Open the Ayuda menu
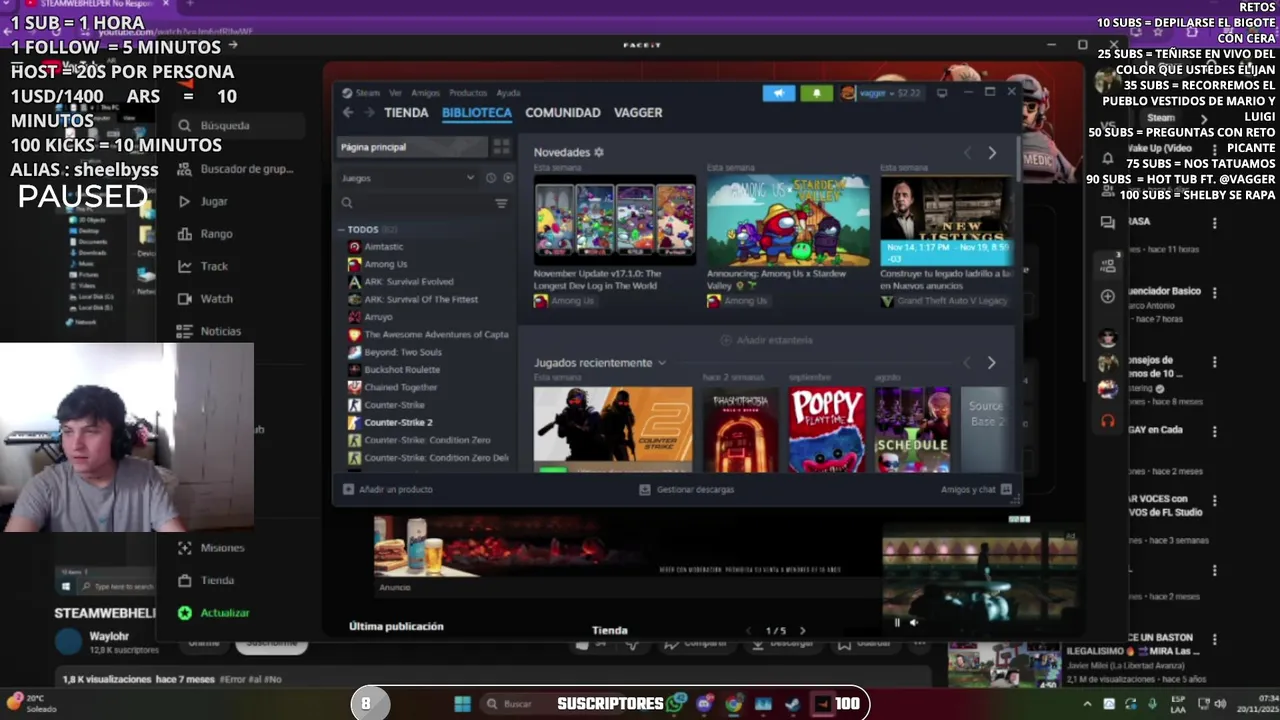1280x720 pixels. (x=508, y=93)
